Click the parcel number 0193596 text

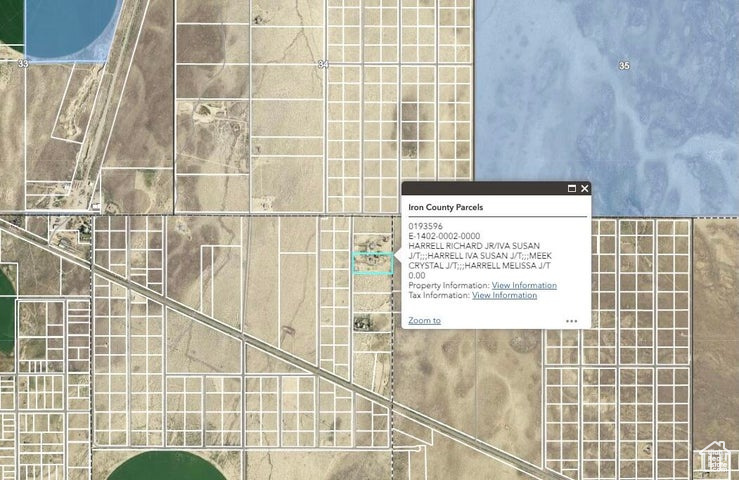424,226
